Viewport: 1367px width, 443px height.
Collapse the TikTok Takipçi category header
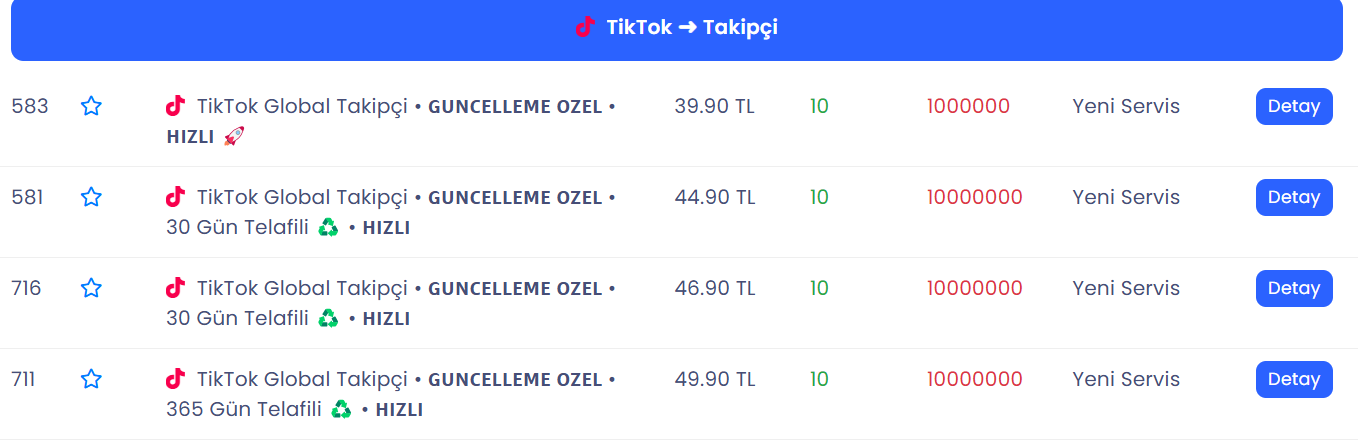click(677, 29)
